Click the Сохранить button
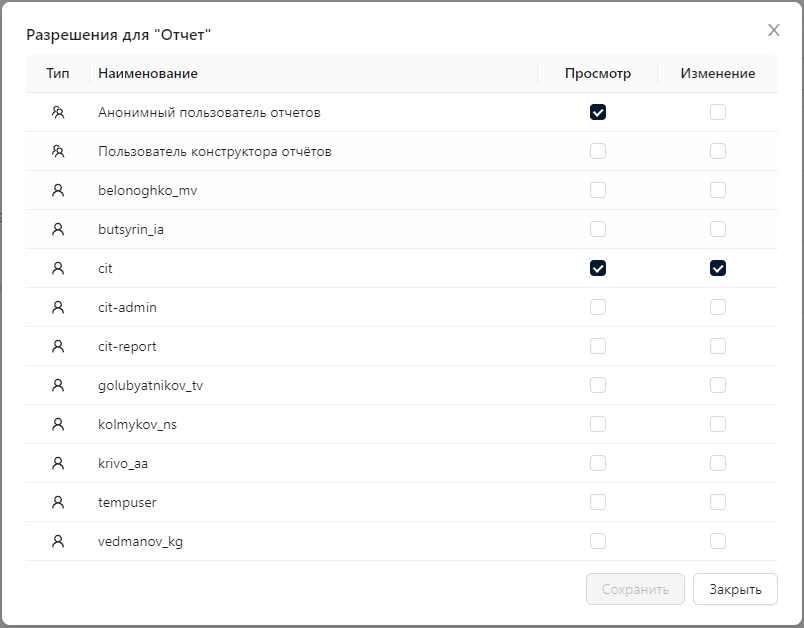Screen dimensions: 804x628 (635, 589)
